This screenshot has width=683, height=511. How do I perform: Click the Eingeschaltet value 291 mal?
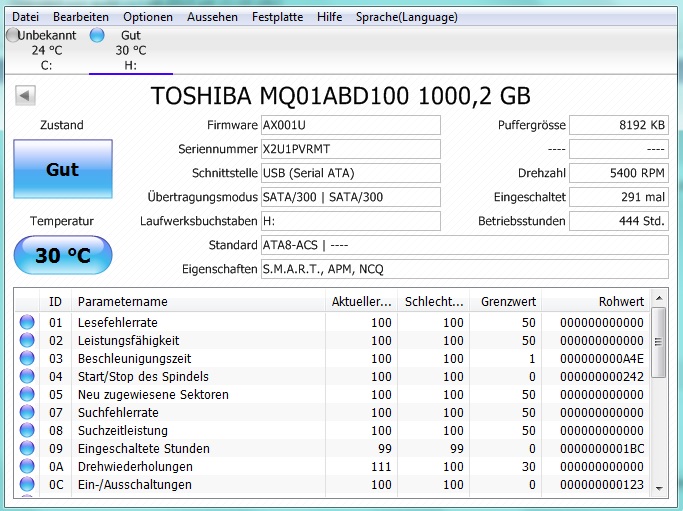[619, 197]
